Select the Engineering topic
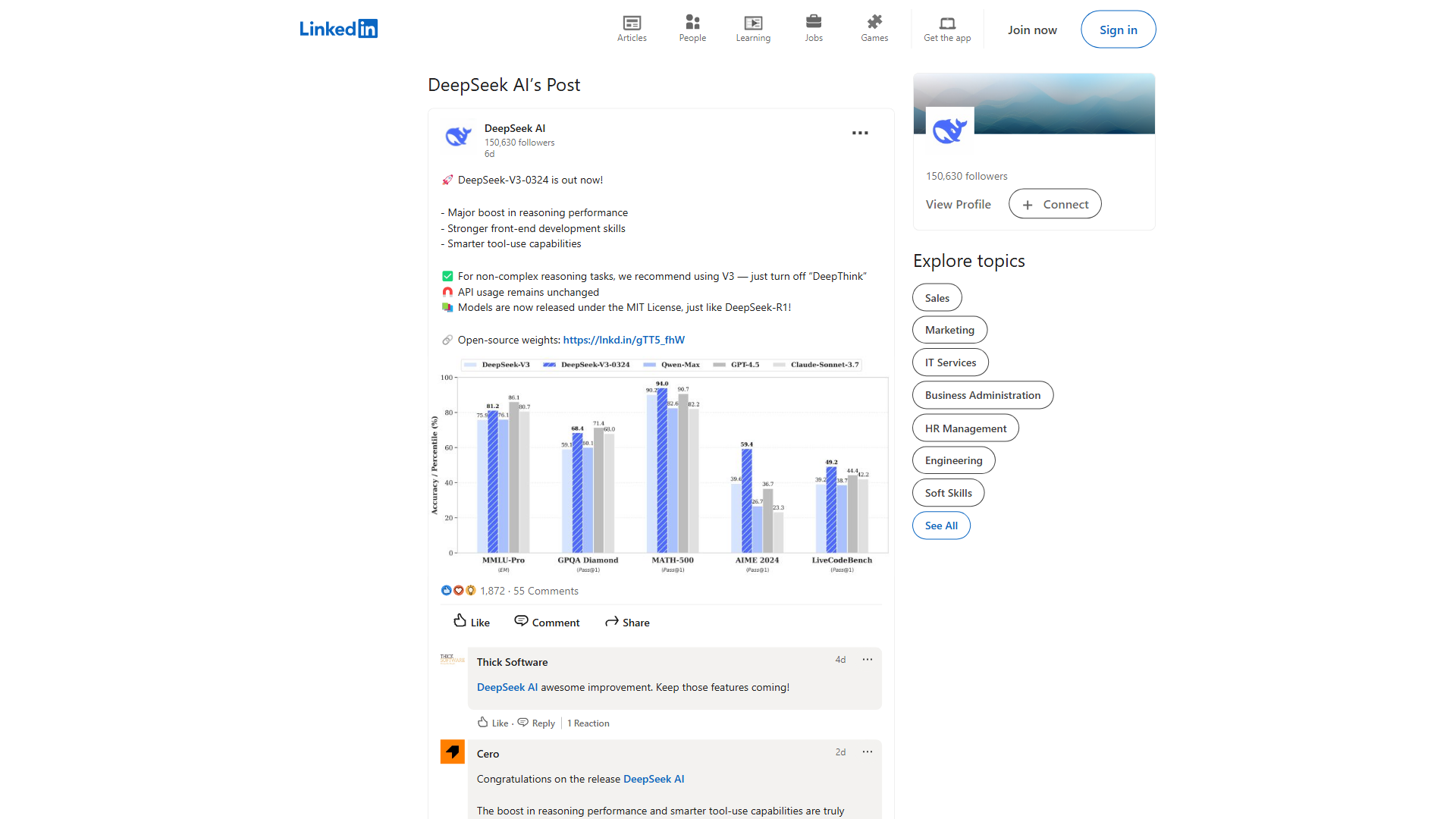This screenshot has width=1456, height=819. click(x=953, y=460)
